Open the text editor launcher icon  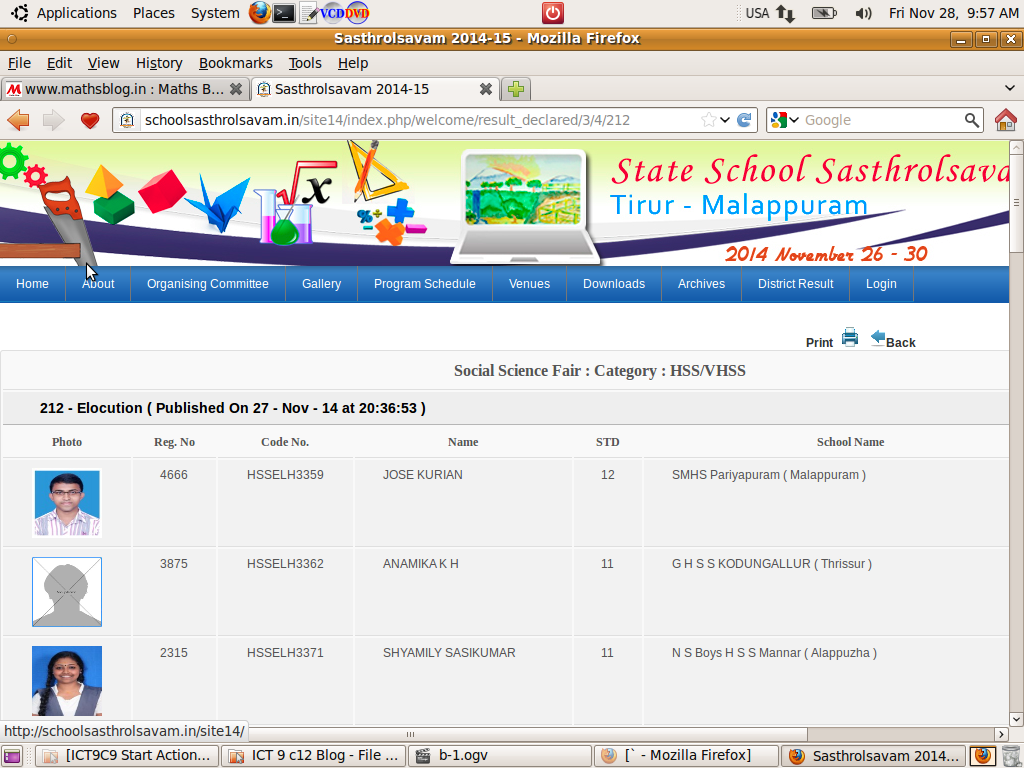pyautogui.click(x=308, y=12)
